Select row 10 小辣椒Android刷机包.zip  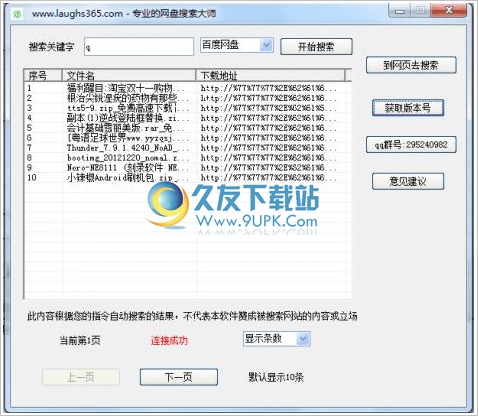[x=188, y=178]
